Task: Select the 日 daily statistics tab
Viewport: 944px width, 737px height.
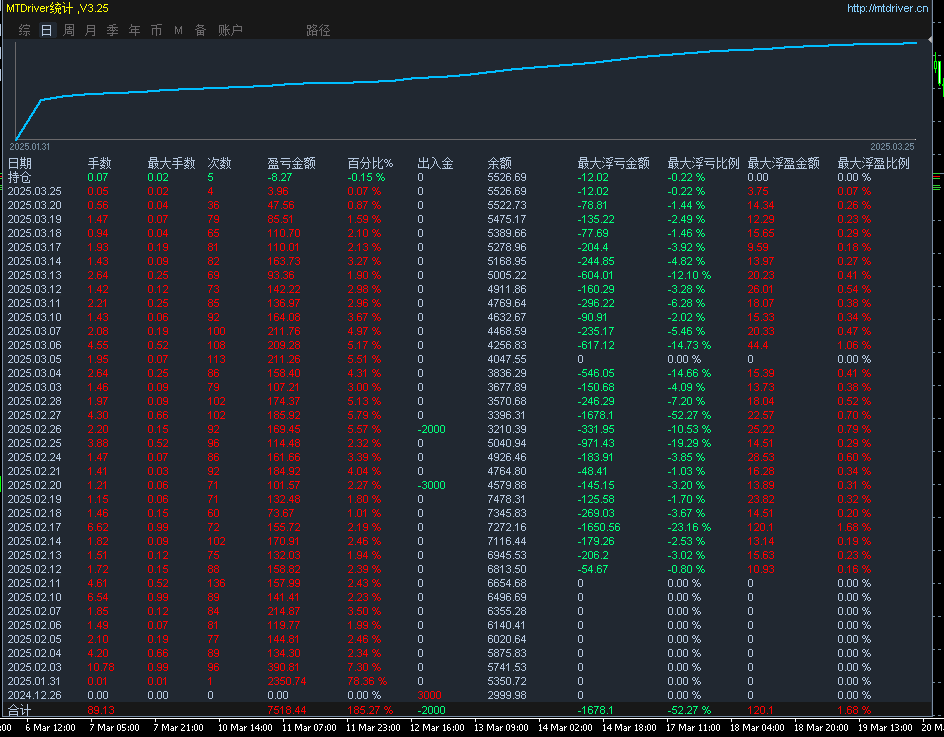Action: pos(47,30)
